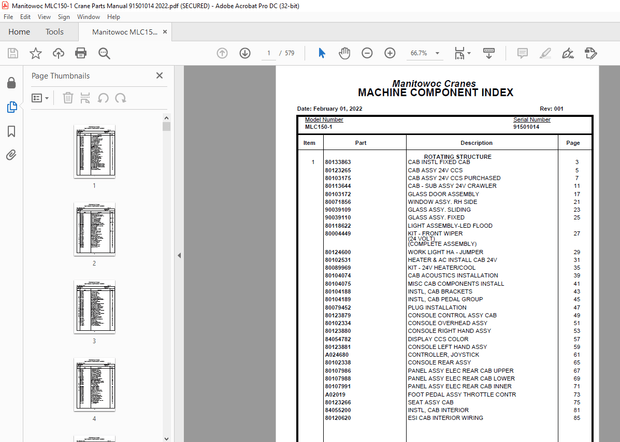Zoom in with plus button
The image size is (620, 442).
tap(390, 53)
